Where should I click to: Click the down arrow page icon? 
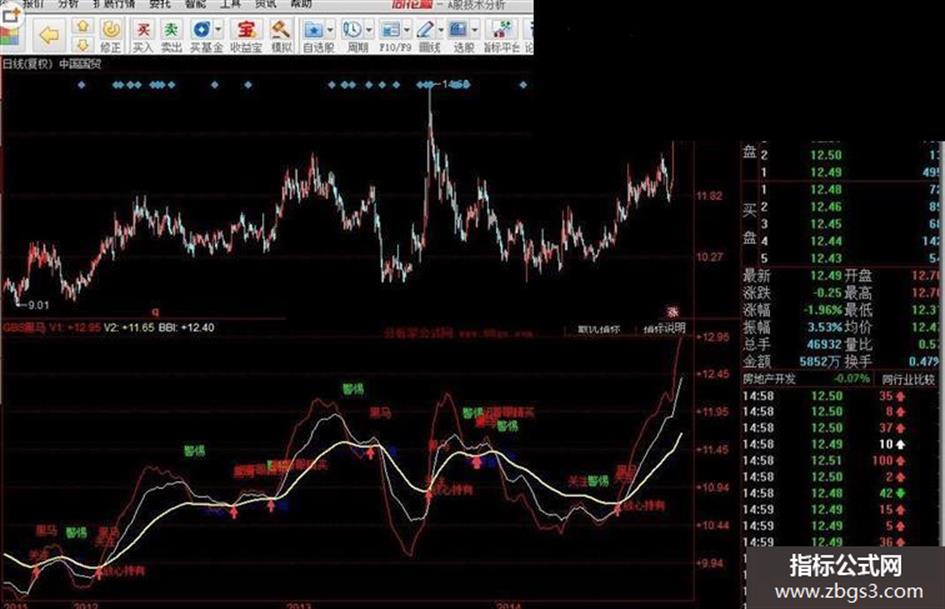(x=83, y=45)
